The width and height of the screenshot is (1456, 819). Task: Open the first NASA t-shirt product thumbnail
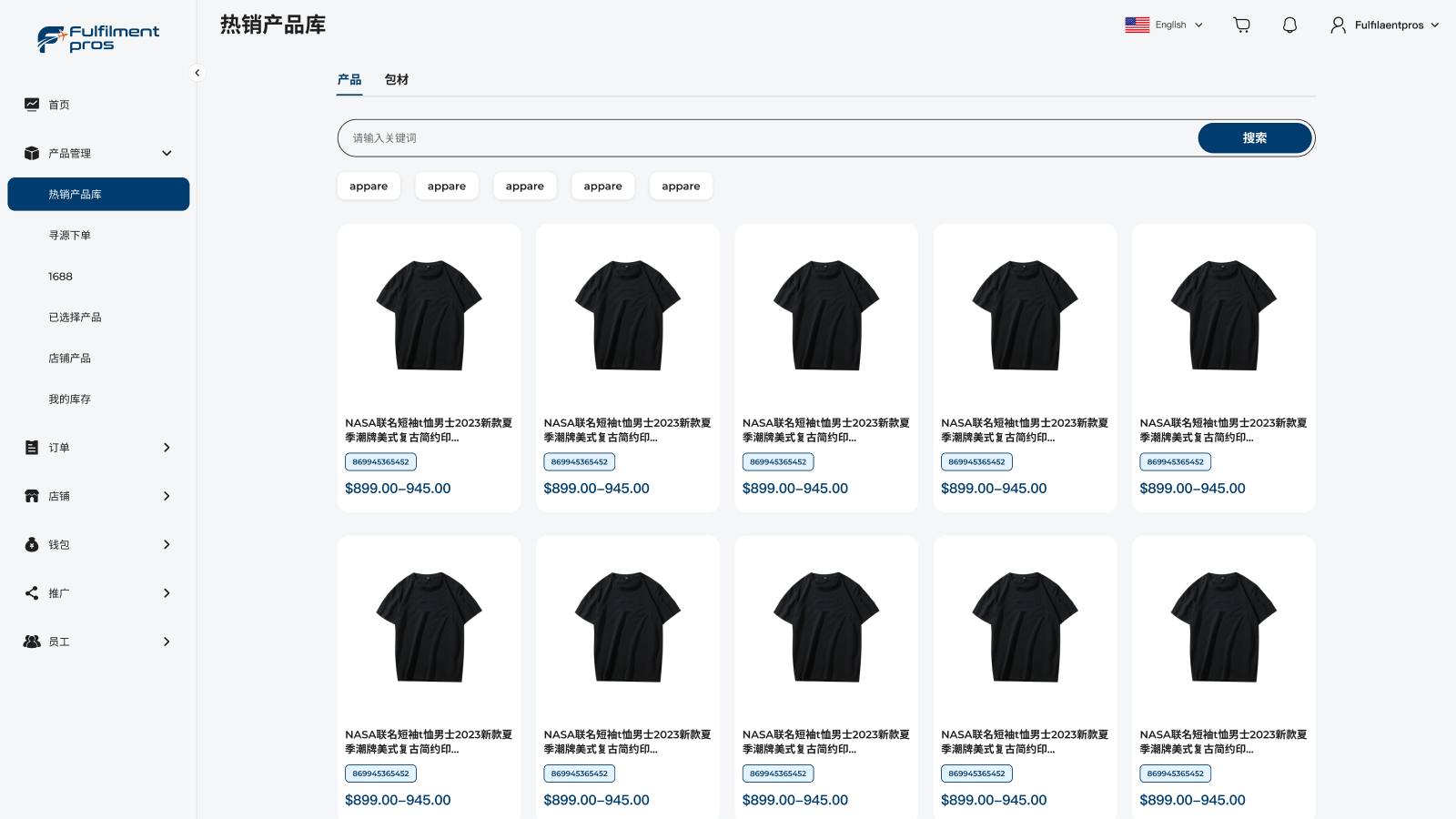pos(429,314)
